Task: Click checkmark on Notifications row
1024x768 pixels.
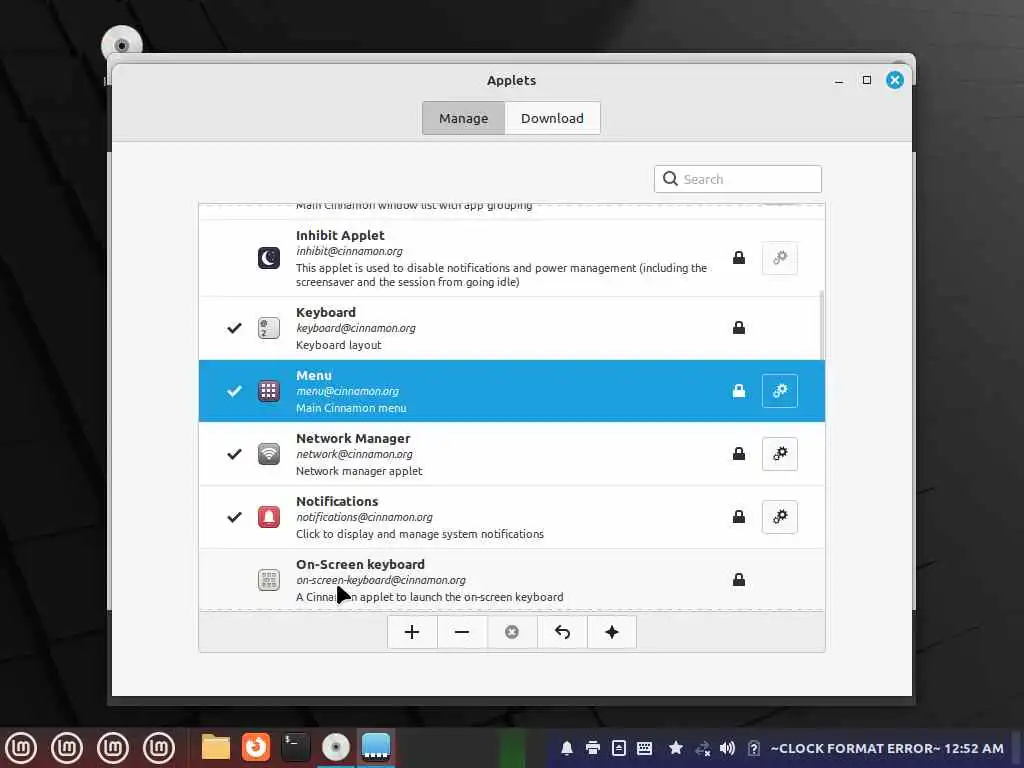Action: point(234,517)
